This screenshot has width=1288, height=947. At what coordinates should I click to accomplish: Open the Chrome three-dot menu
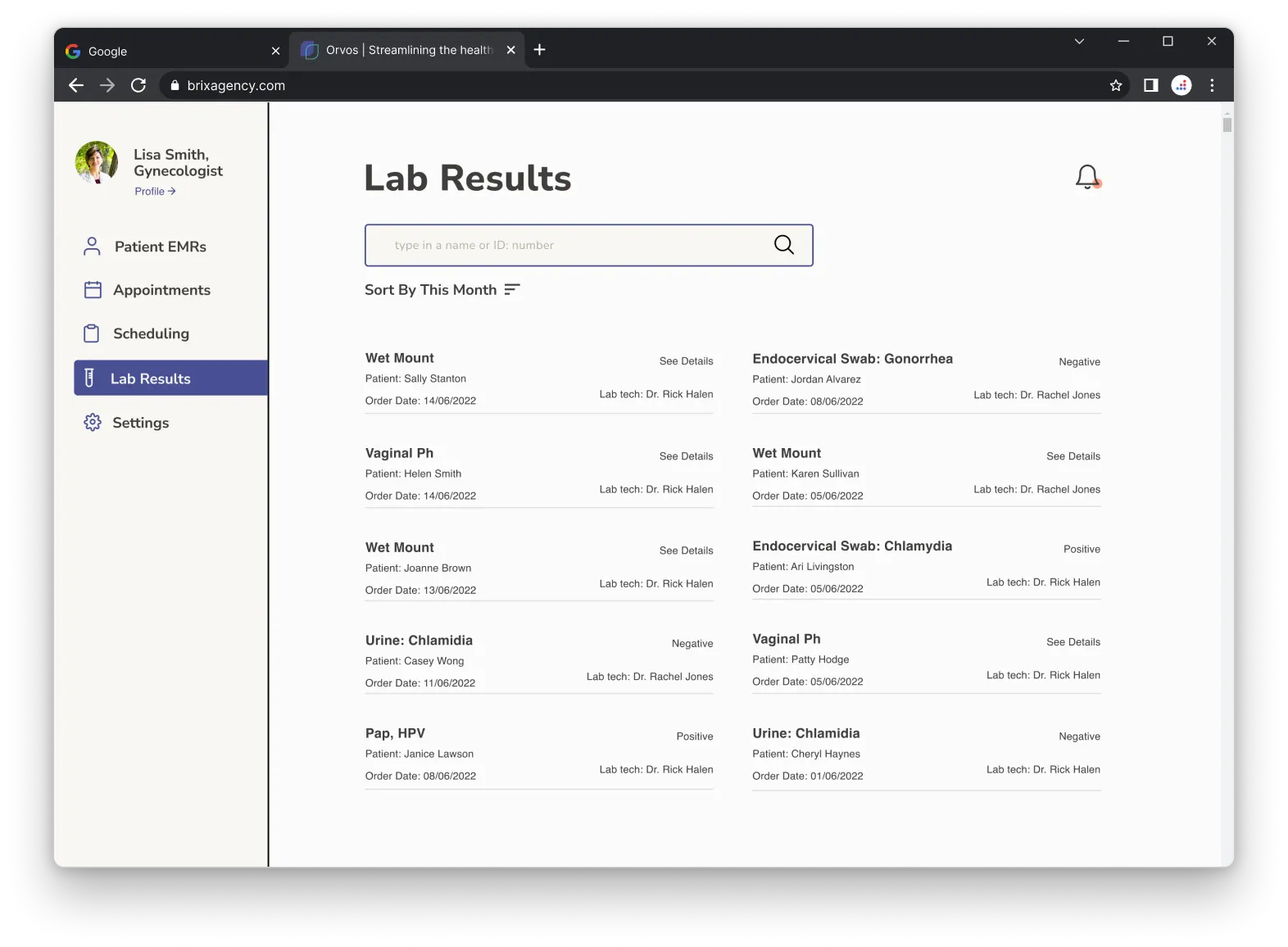(1212, 85)
